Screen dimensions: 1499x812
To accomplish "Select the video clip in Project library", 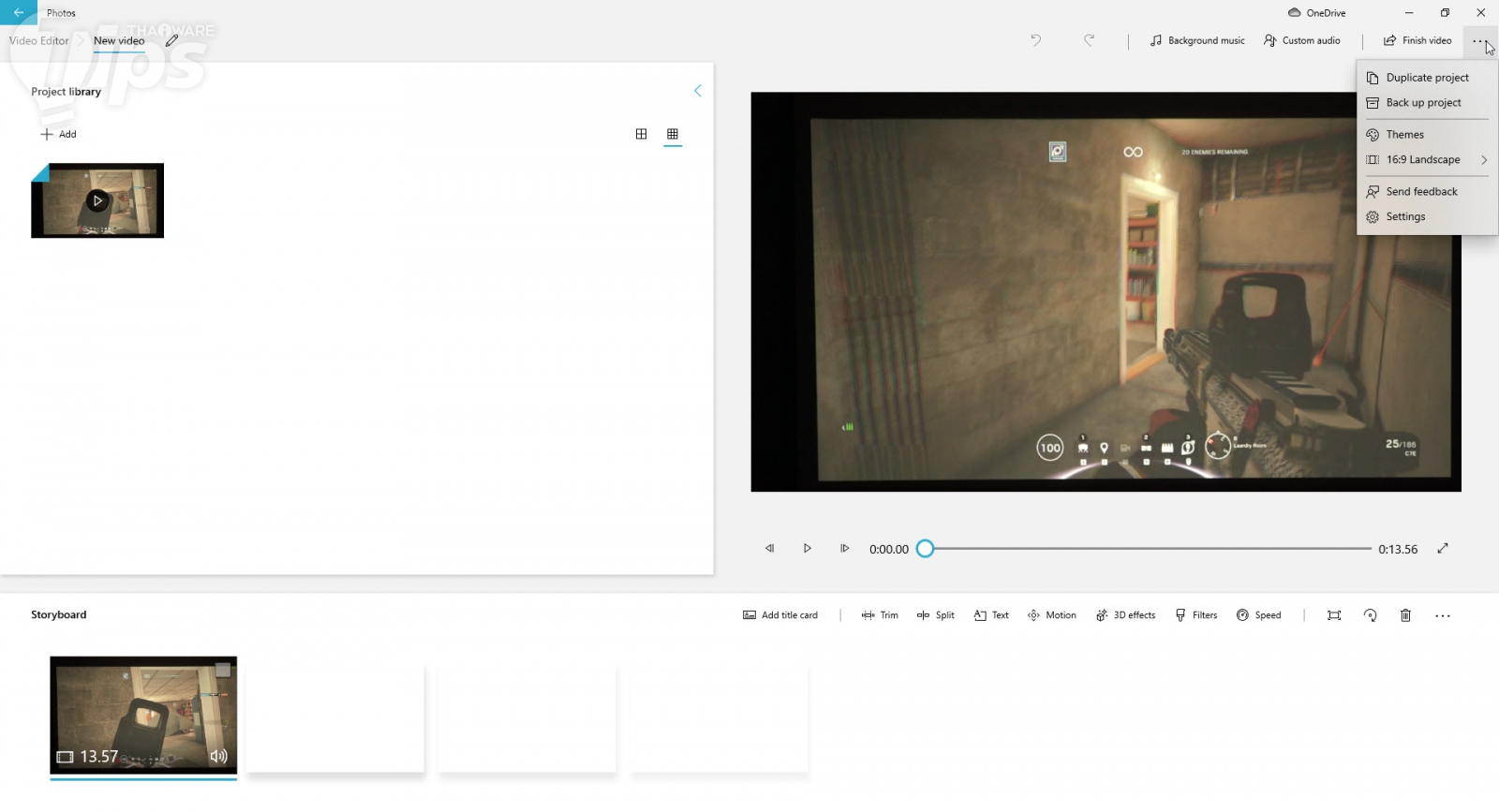I will pyautogui.click(x=97, y=200).
